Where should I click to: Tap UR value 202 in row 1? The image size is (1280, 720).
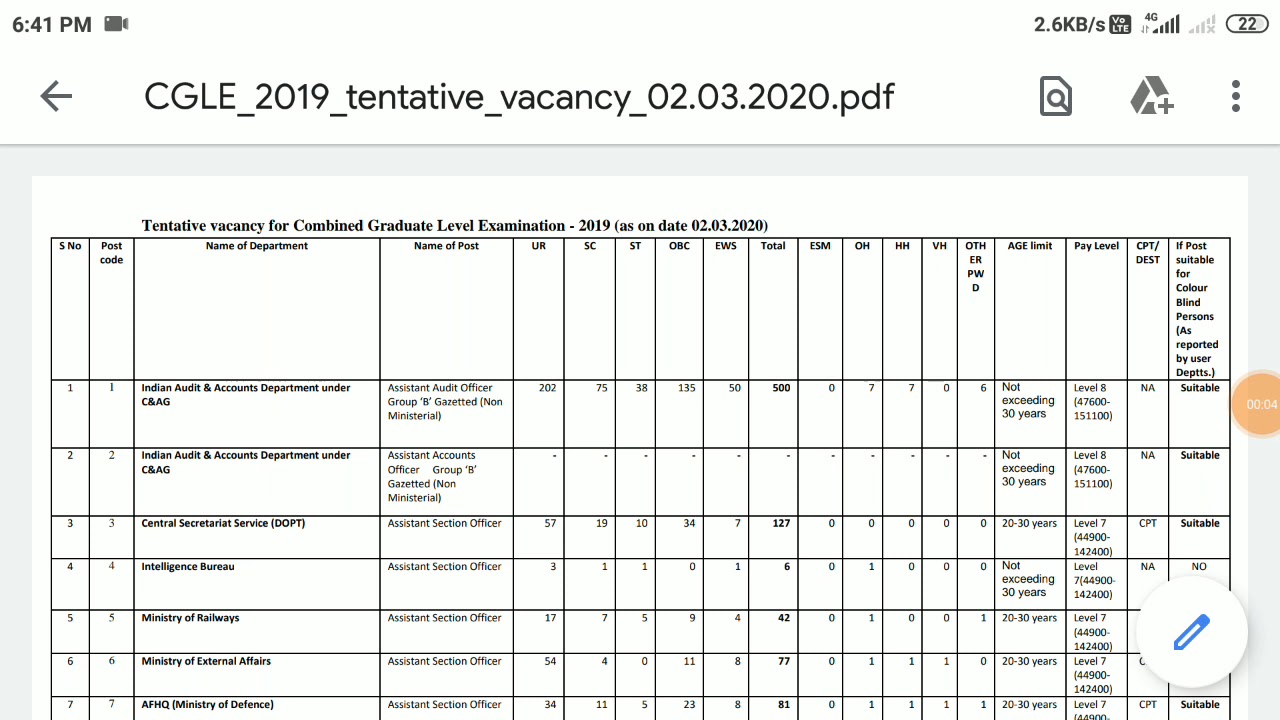(547, 388)
